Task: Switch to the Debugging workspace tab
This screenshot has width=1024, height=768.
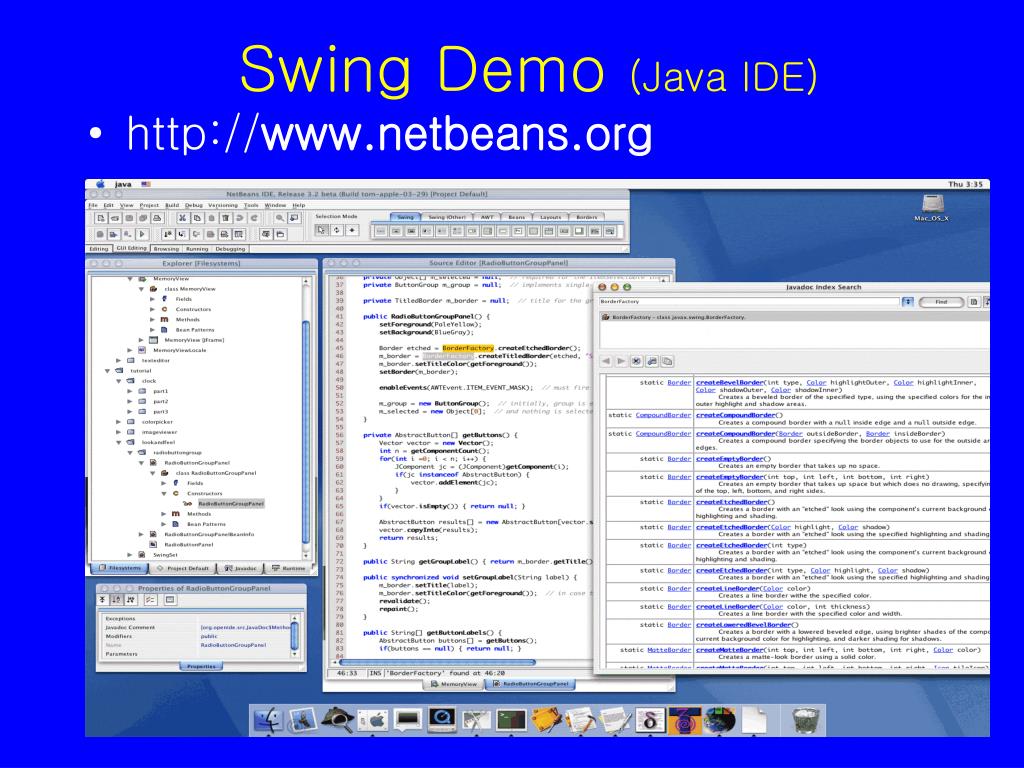Action: point(231,249)
